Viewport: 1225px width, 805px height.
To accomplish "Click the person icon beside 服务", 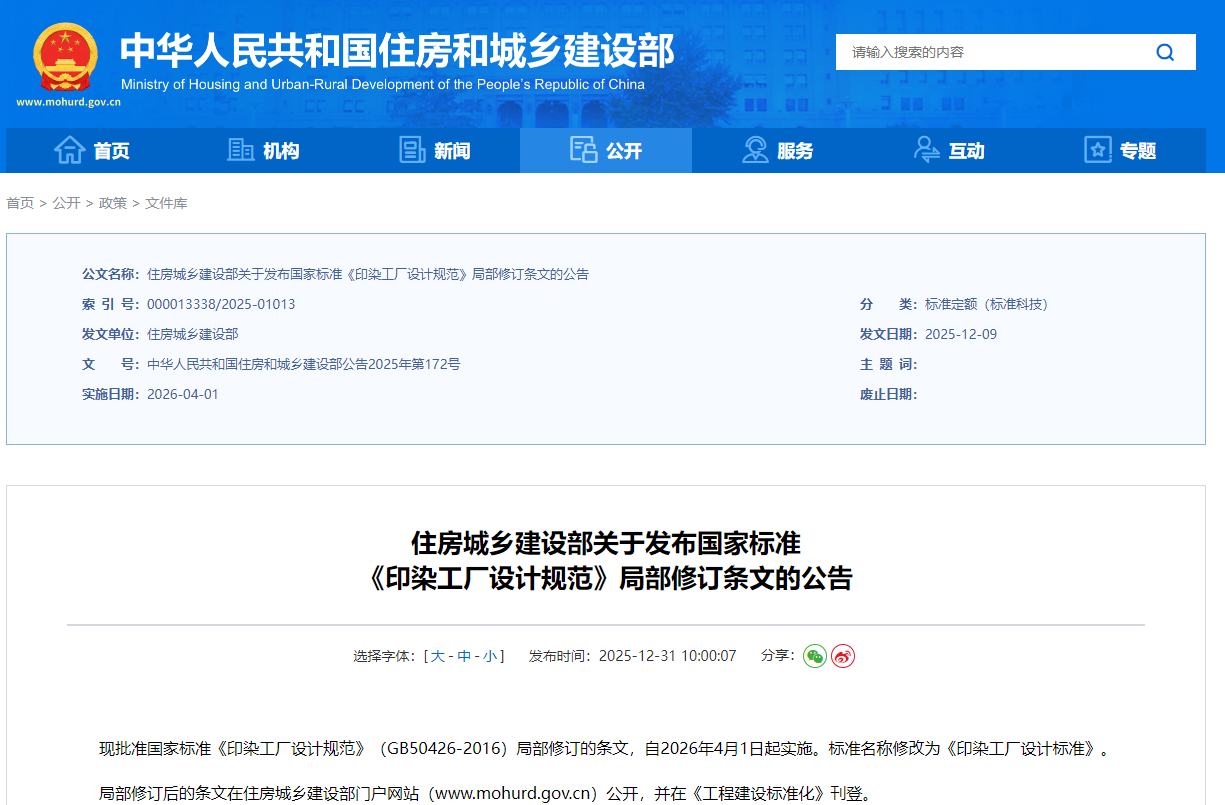I will tap(755, 150).
